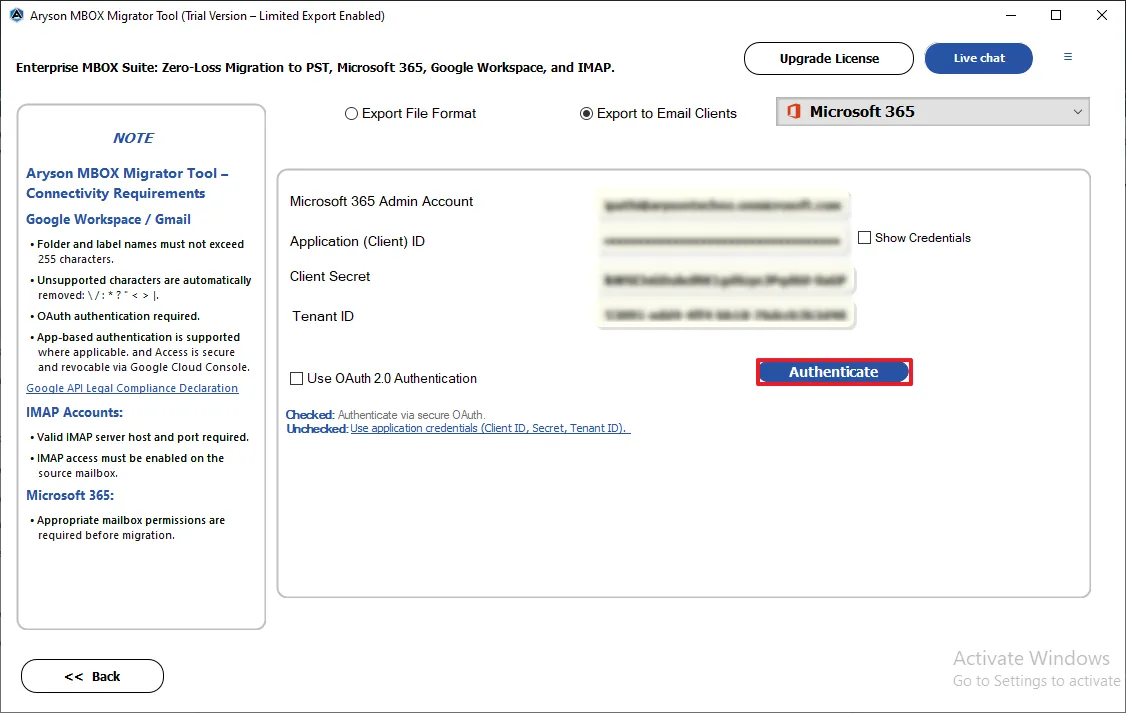
Task: Click 'Valid IMAP server host and port required.'
Action: [x=143, y=437]
